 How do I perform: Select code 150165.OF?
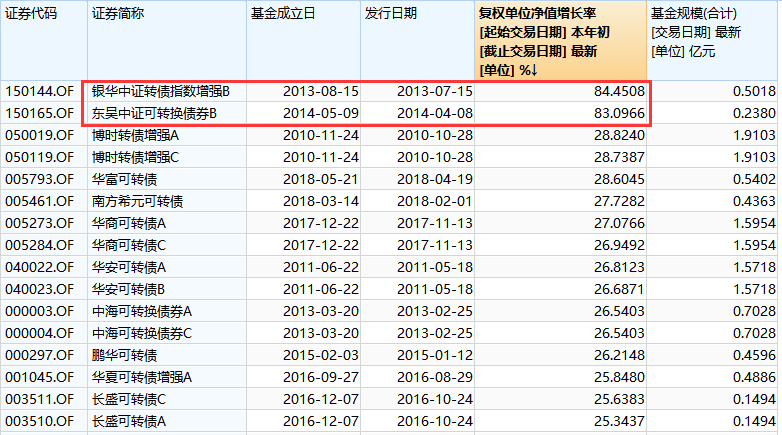(x=39, y=113)
